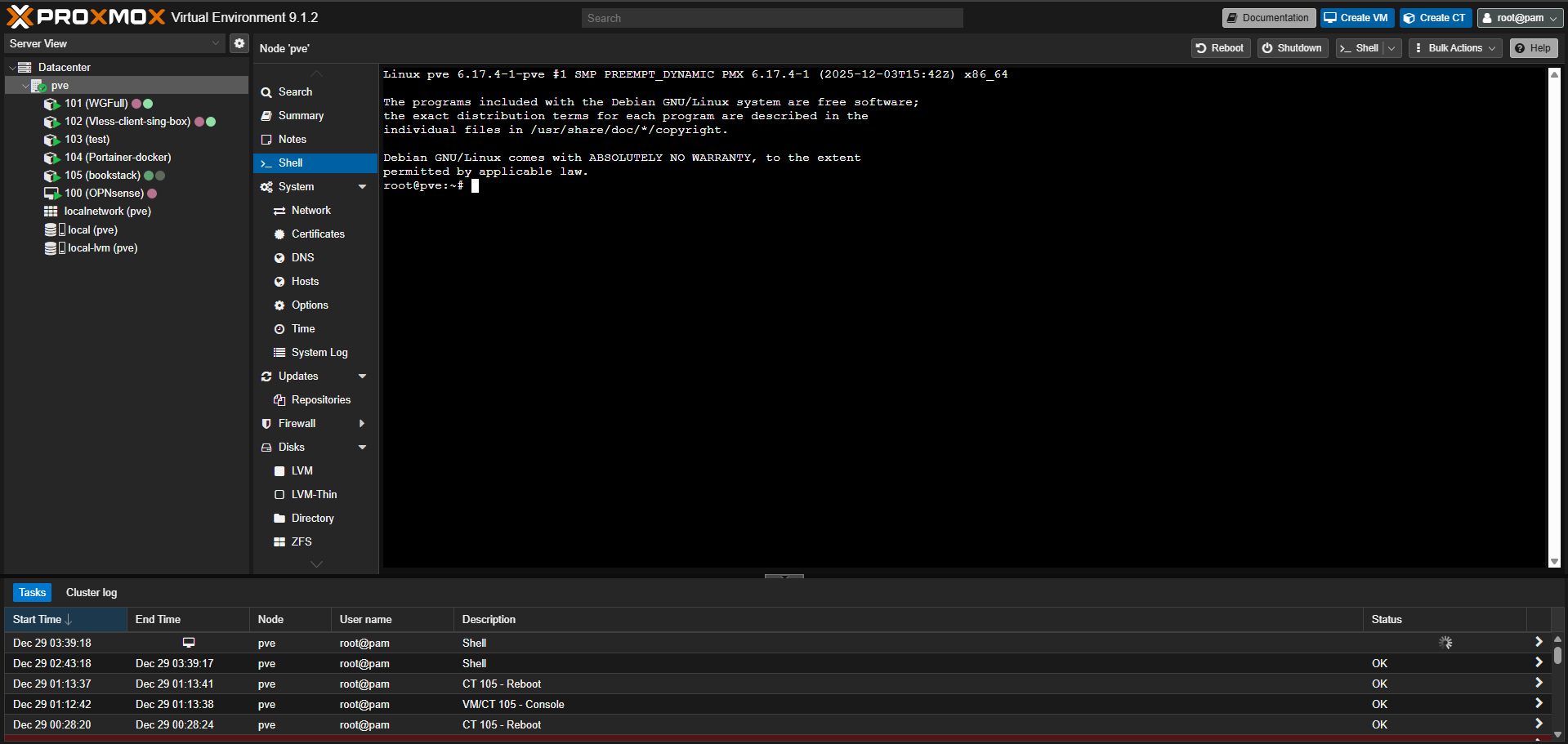Open Documentation

pos(1268,18)
